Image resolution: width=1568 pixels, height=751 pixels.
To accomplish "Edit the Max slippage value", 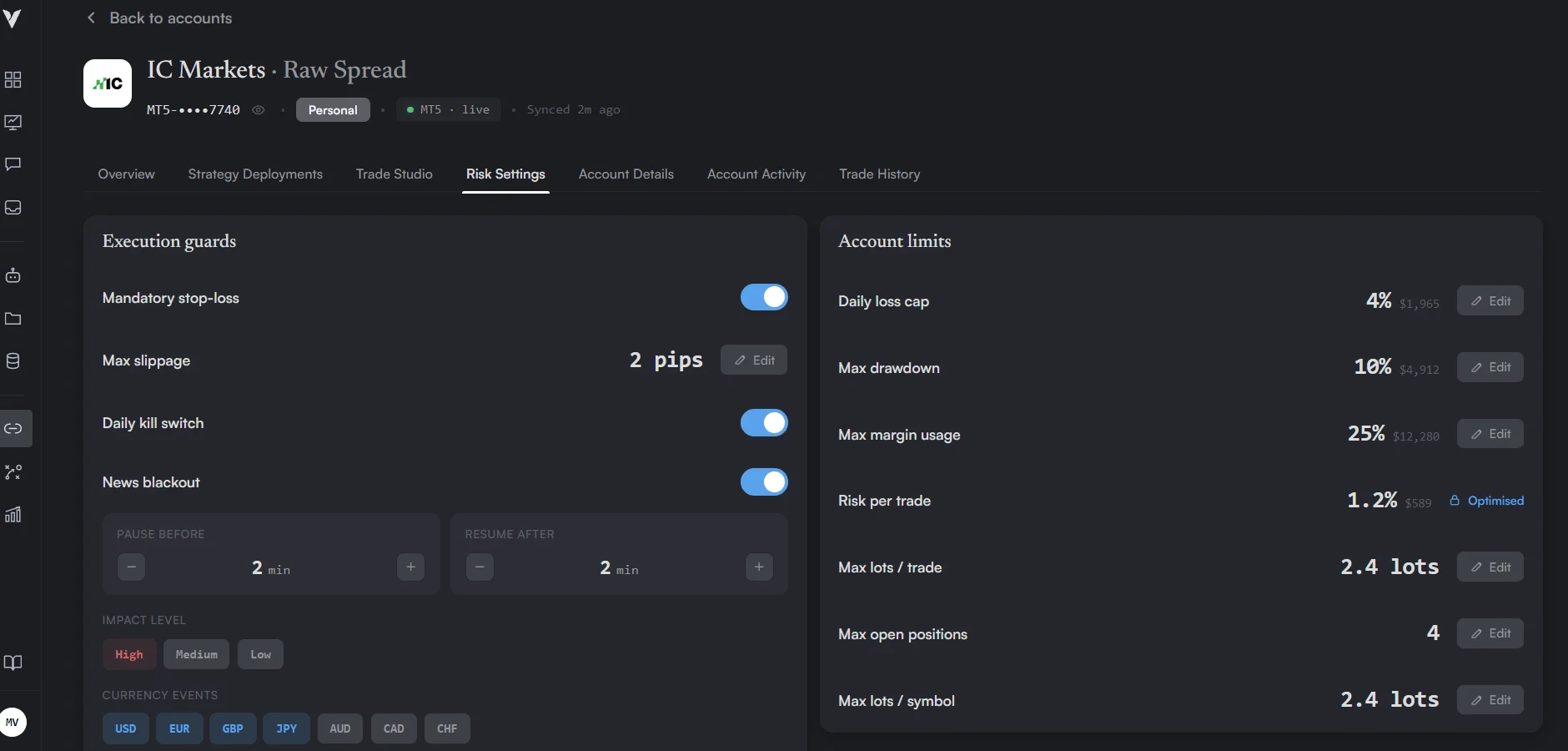I will (x=754, y=360).
